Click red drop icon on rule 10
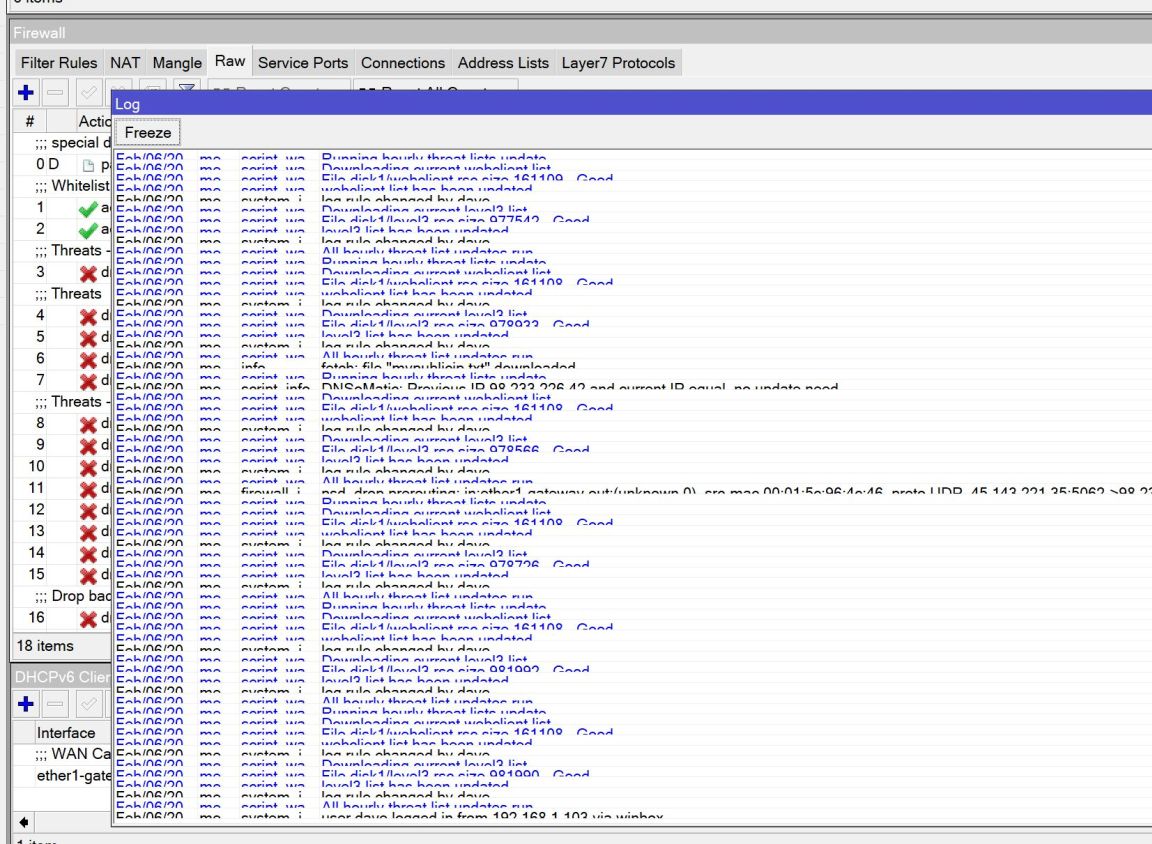Screen dimensions: 1152x844 click(88, 468)
